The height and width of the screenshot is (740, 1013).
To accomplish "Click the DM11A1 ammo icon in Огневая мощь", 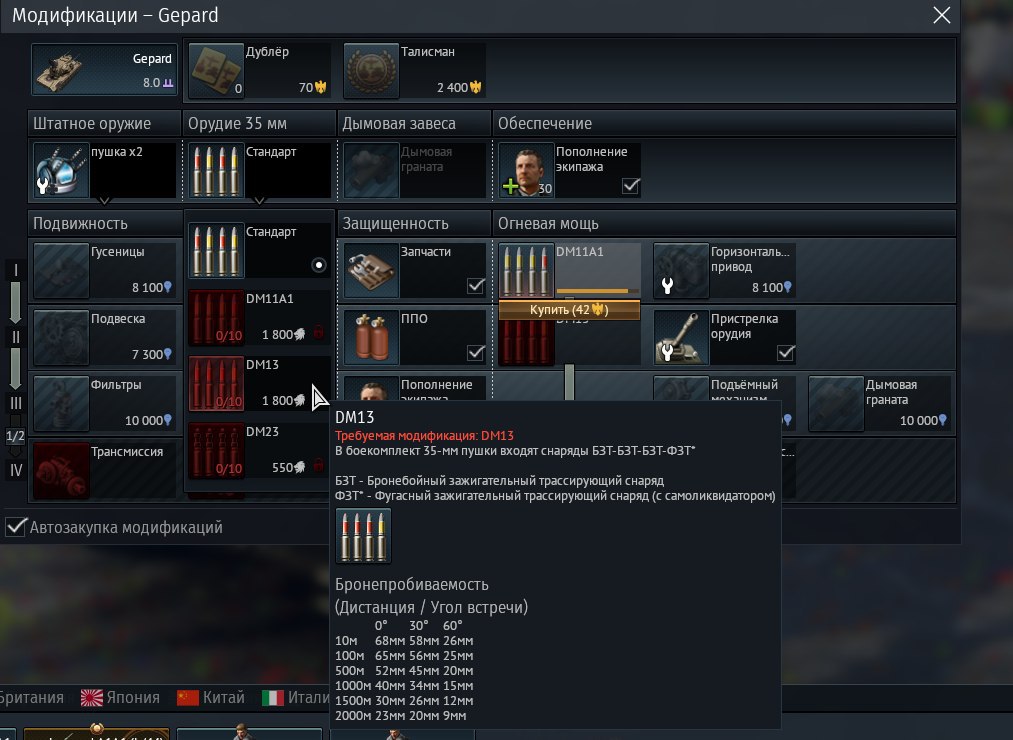I will click(526, 271).
